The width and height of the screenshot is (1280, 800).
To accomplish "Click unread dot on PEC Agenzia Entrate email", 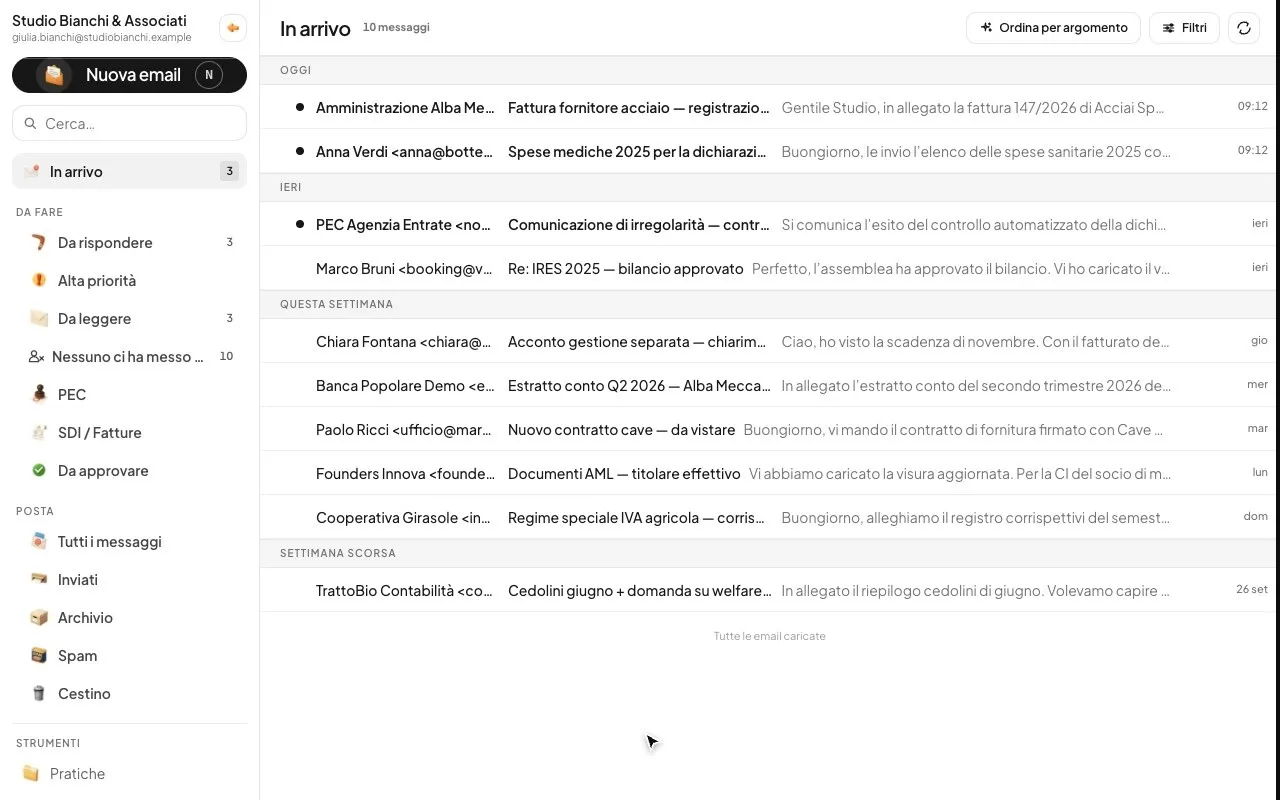I will click(300, 225).
